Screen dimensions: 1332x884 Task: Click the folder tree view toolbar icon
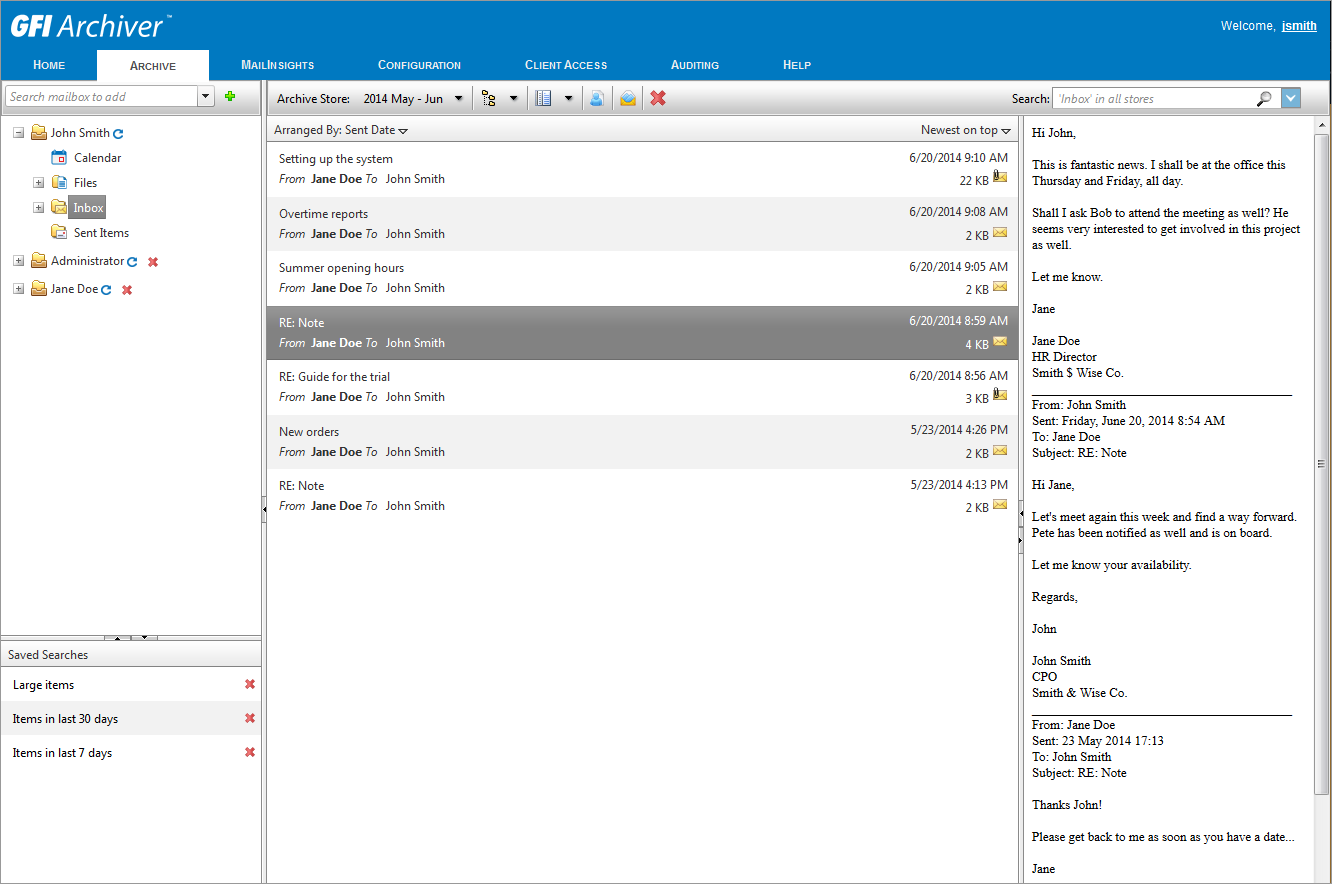[489, 98]
